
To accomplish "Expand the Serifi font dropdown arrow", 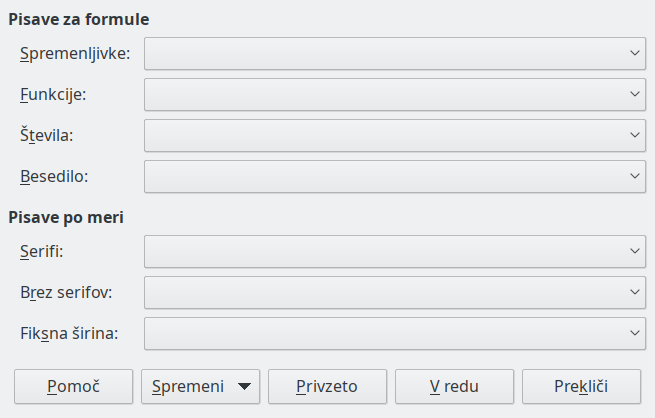I will (635, 251).
